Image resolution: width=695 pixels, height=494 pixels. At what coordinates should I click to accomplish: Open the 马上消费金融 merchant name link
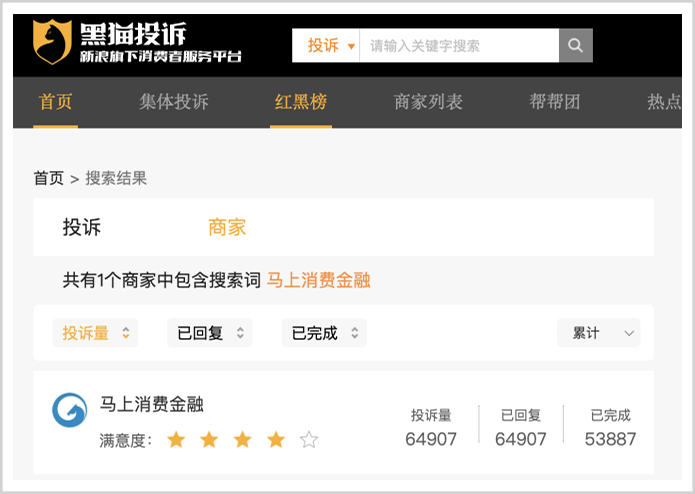(152, 404)
